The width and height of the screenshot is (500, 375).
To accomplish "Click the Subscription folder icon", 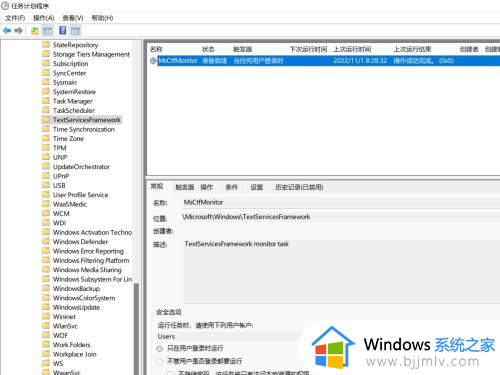I will coord(46,63).
